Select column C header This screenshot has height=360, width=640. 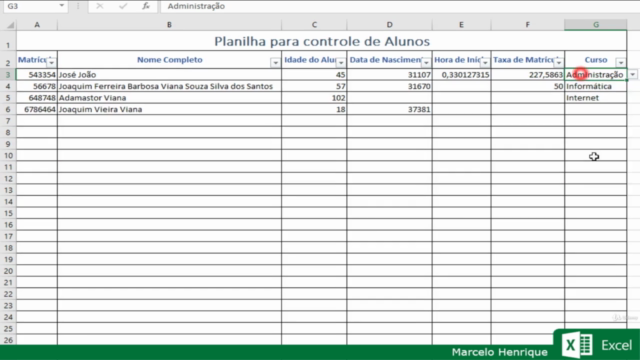click(314, 25)
